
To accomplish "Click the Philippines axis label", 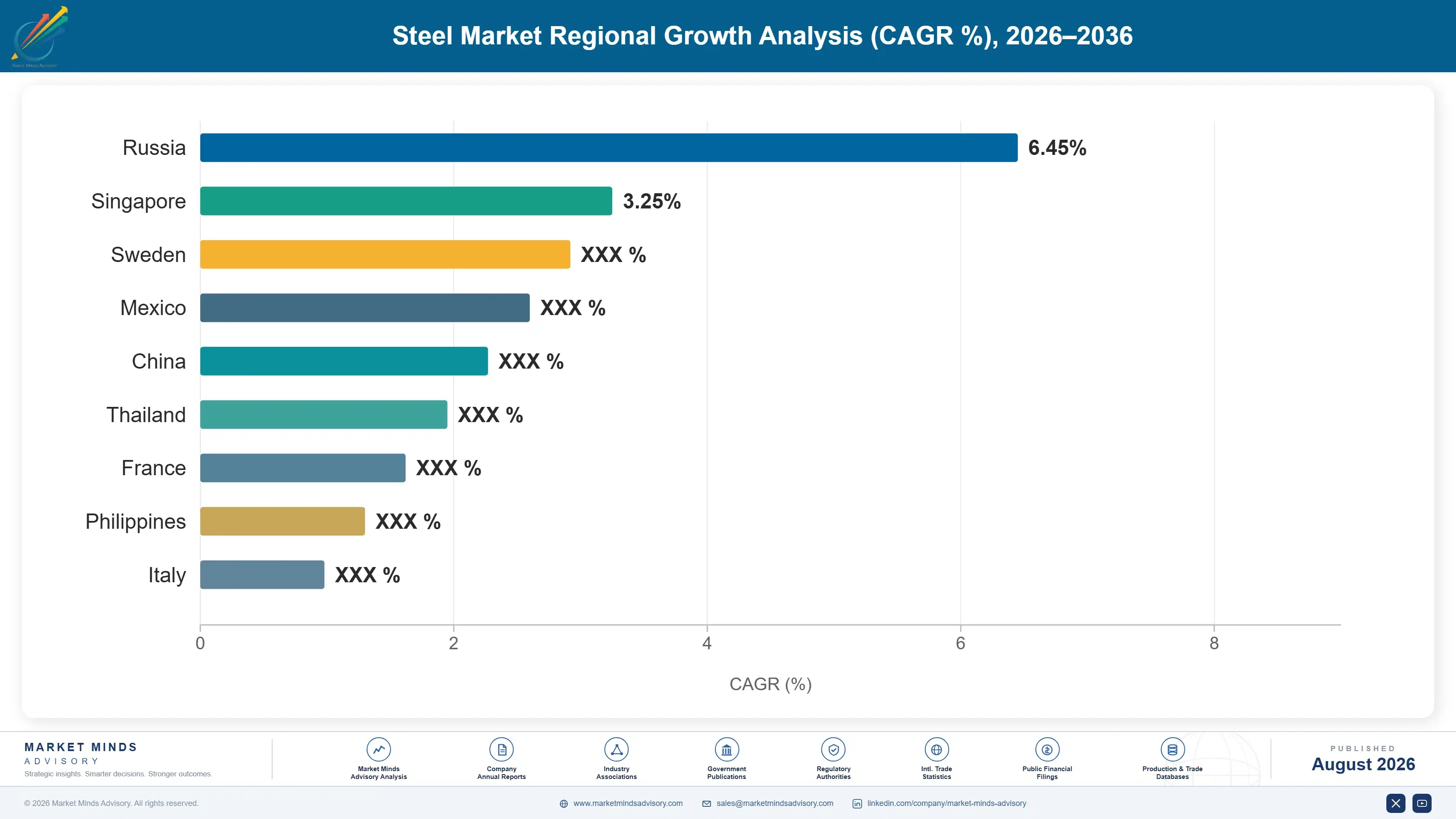I will click(x=136, y=522).
